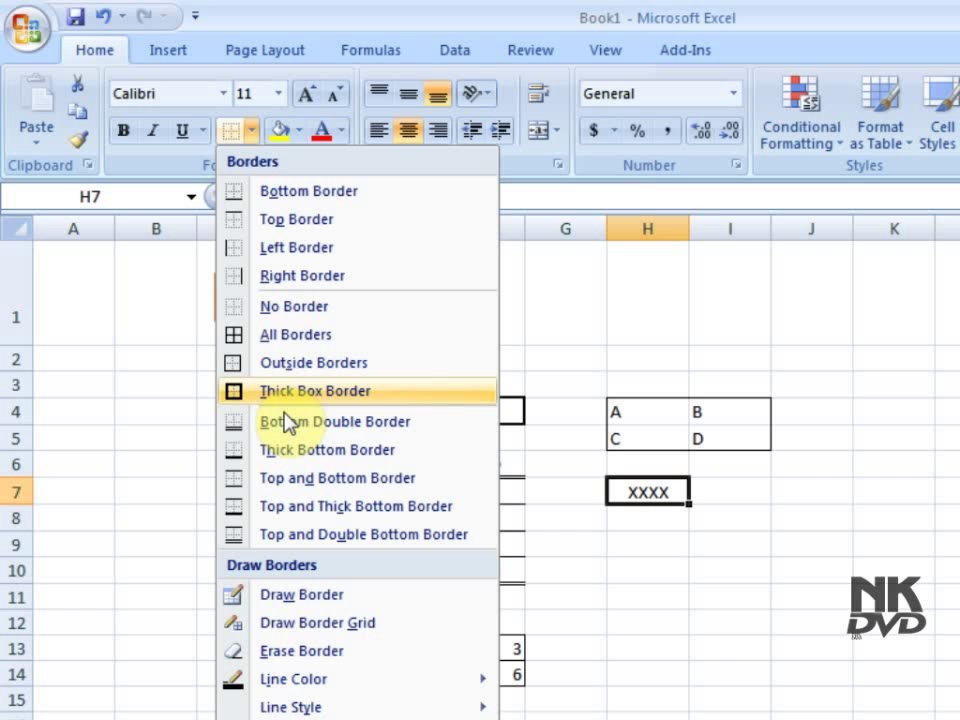Expand the Line Color submenu
Screen dimensions: 960x720
358,679
